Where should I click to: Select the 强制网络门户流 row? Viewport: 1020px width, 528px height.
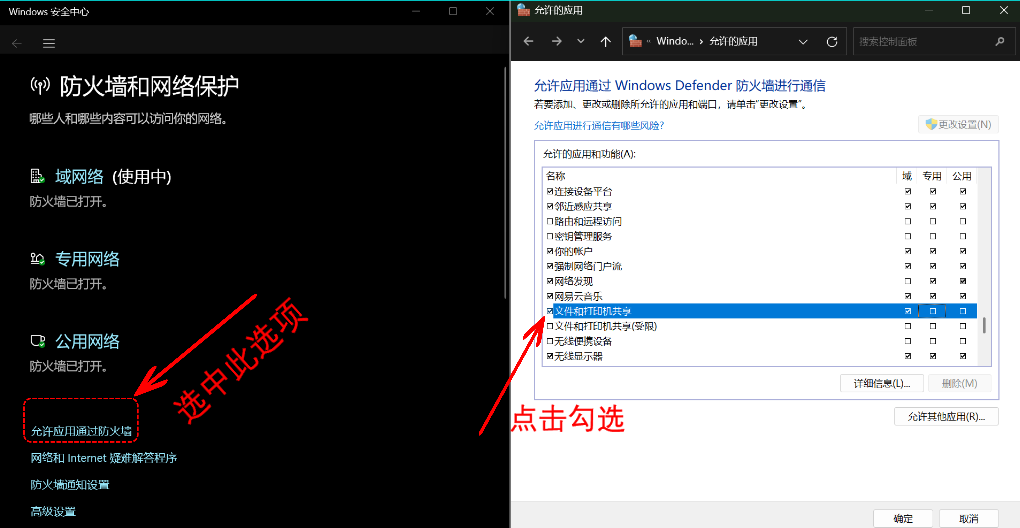tap(760, 266)
